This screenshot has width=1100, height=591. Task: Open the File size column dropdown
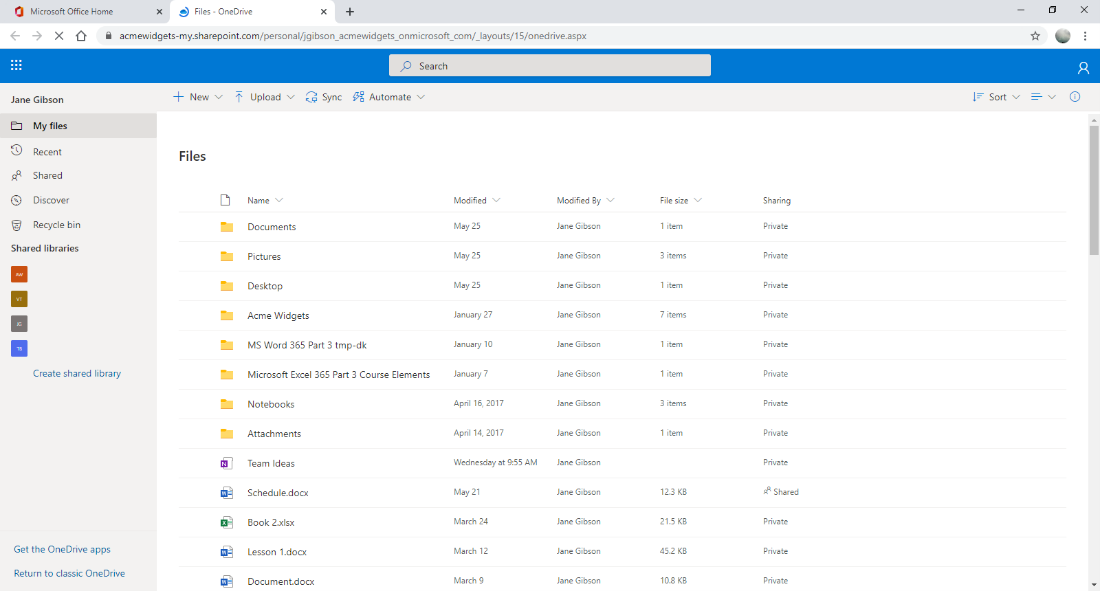click(x=680, y=200)
